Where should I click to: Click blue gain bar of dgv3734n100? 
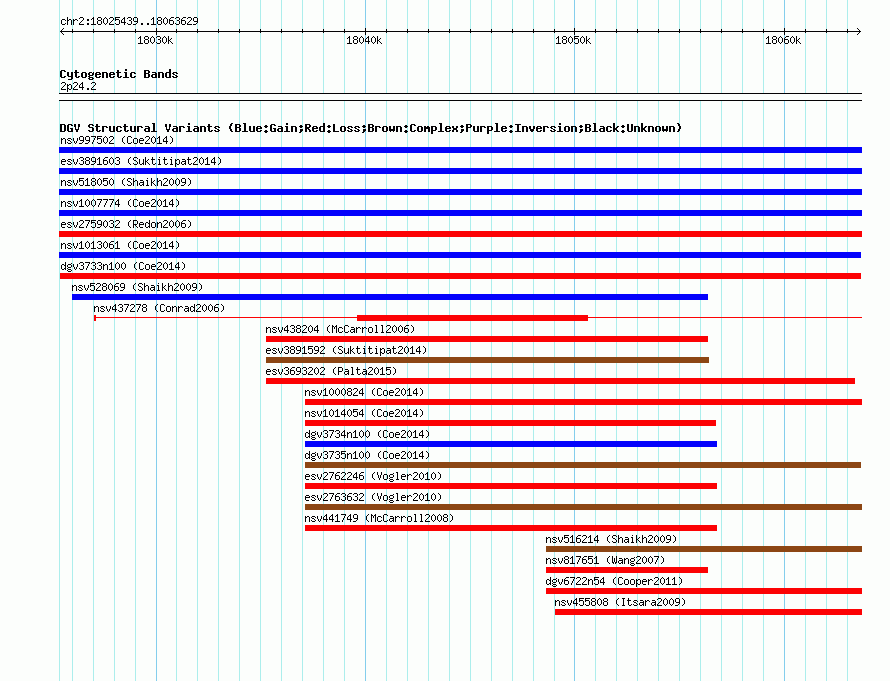[x=511, y=444]
